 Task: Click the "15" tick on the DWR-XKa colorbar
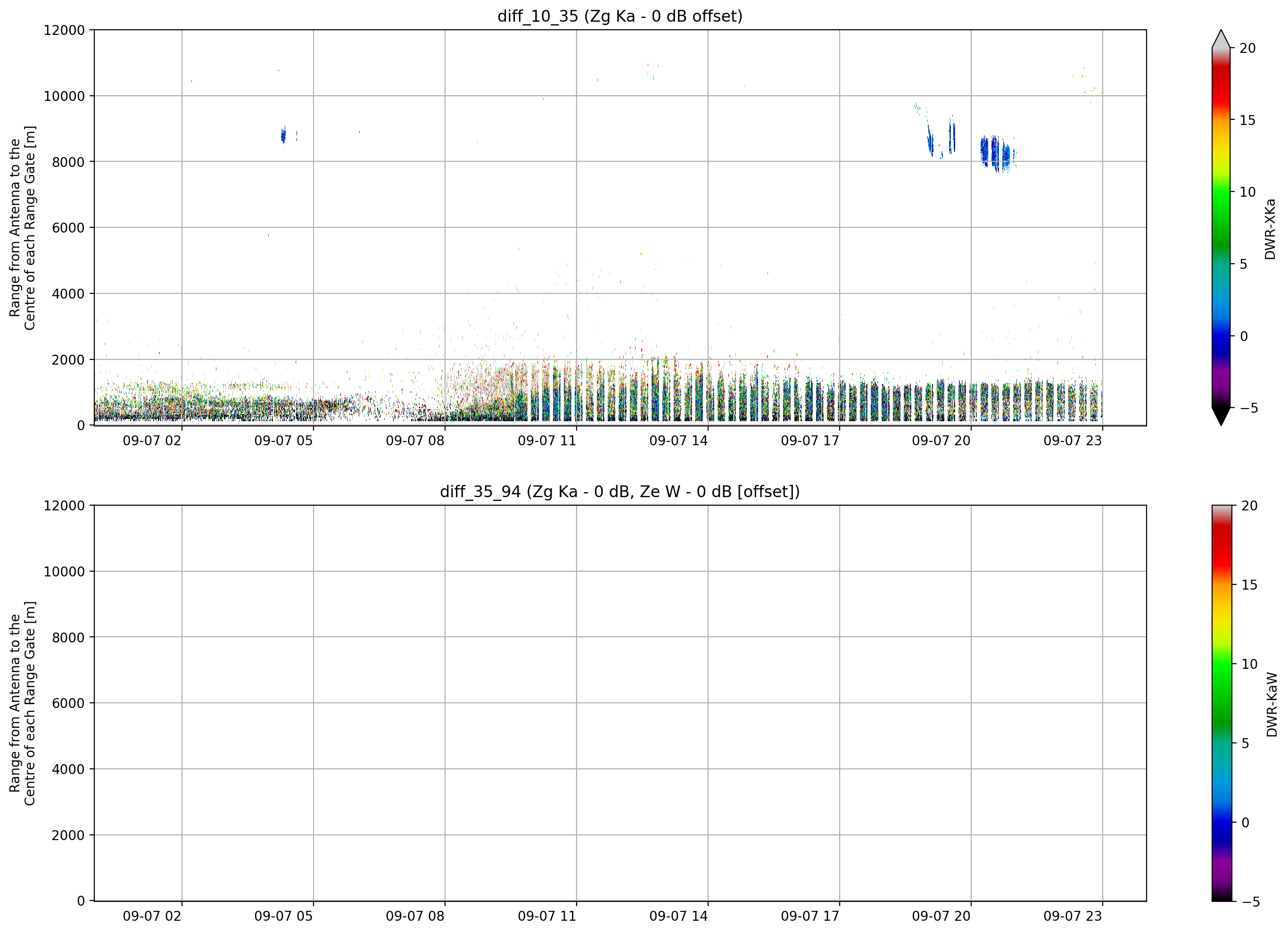[x=1247, y=120]
